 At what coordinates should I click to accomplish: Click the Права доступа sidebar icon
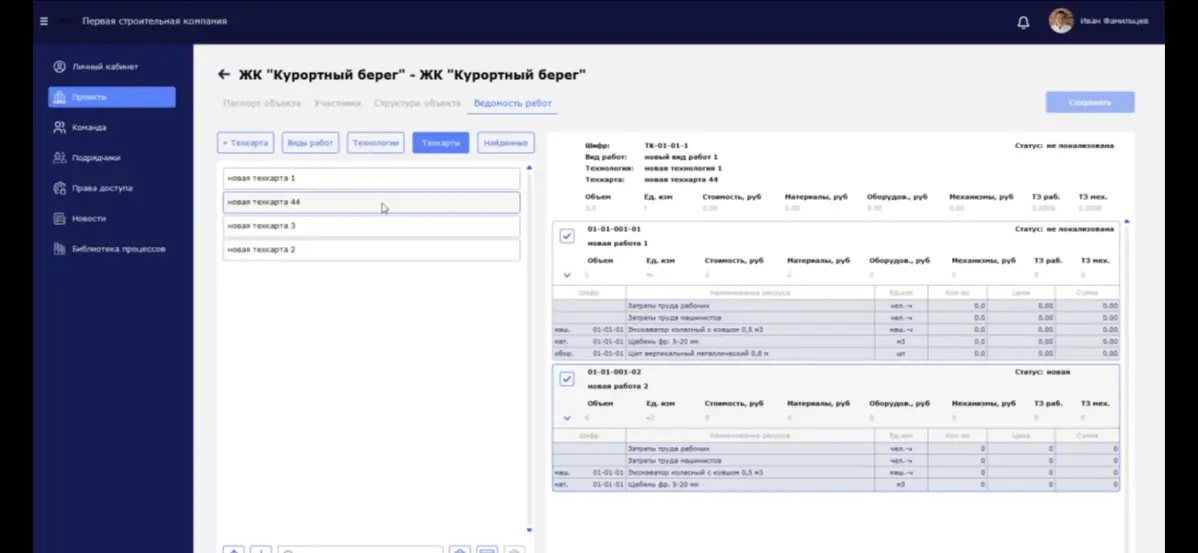tap(59, 188)
